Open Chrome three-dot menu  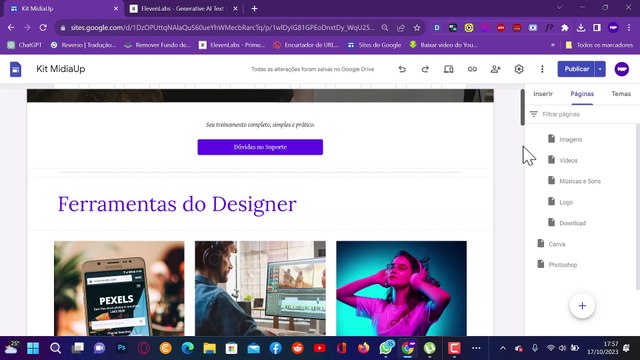629,28
